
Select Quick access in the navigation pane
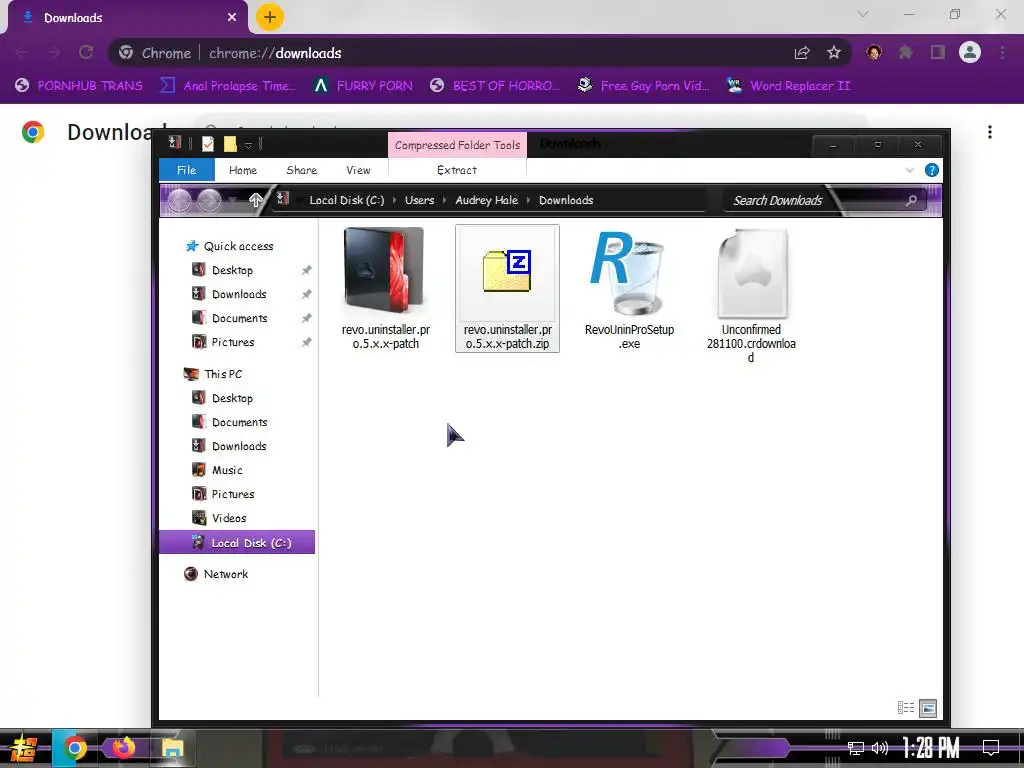click(238, 246)
